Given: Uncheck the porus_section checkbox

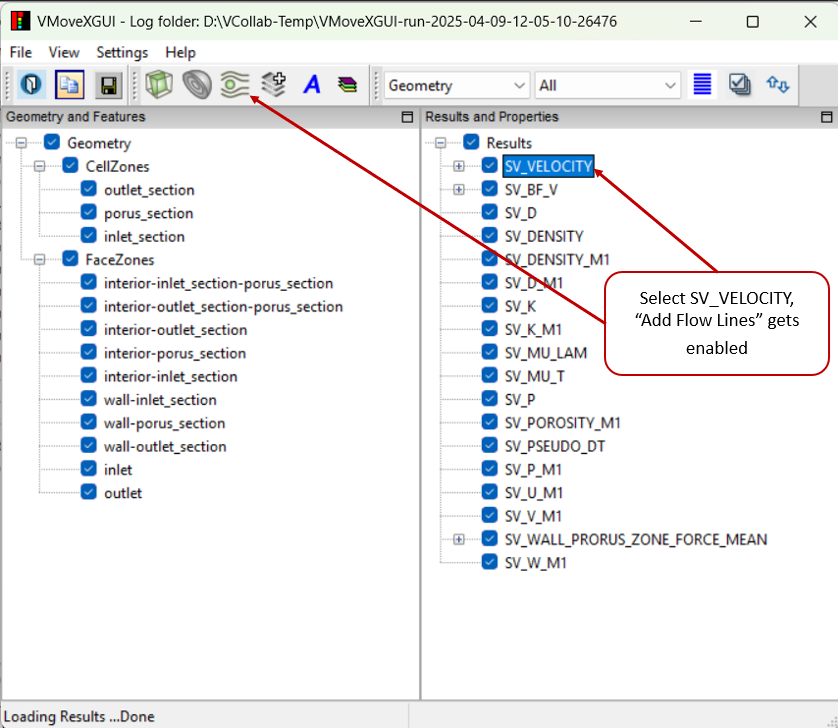Looking at the screenshot, I should click(89, 212).
